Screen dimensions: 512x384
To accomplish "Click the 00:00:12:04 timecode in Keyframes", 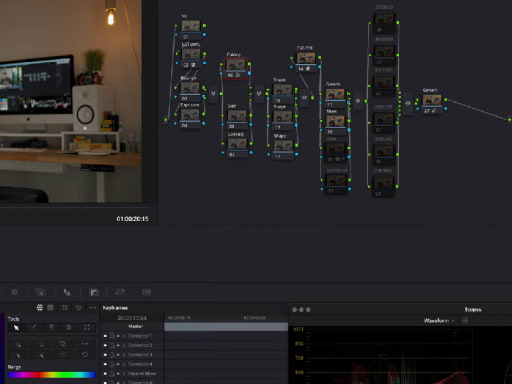I will tap(132, 318).
